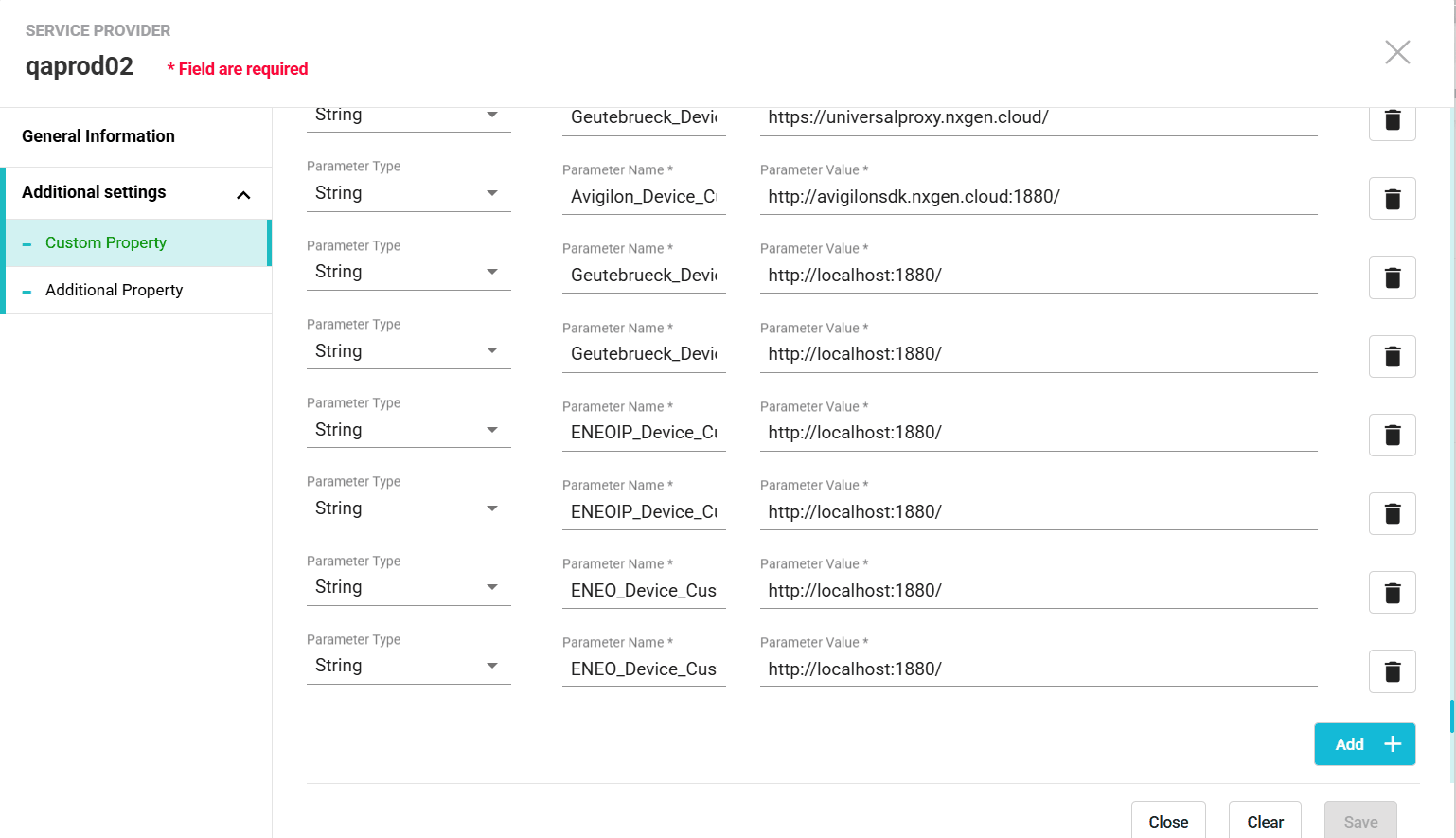Click the disabled Save button

(1360, 821)
